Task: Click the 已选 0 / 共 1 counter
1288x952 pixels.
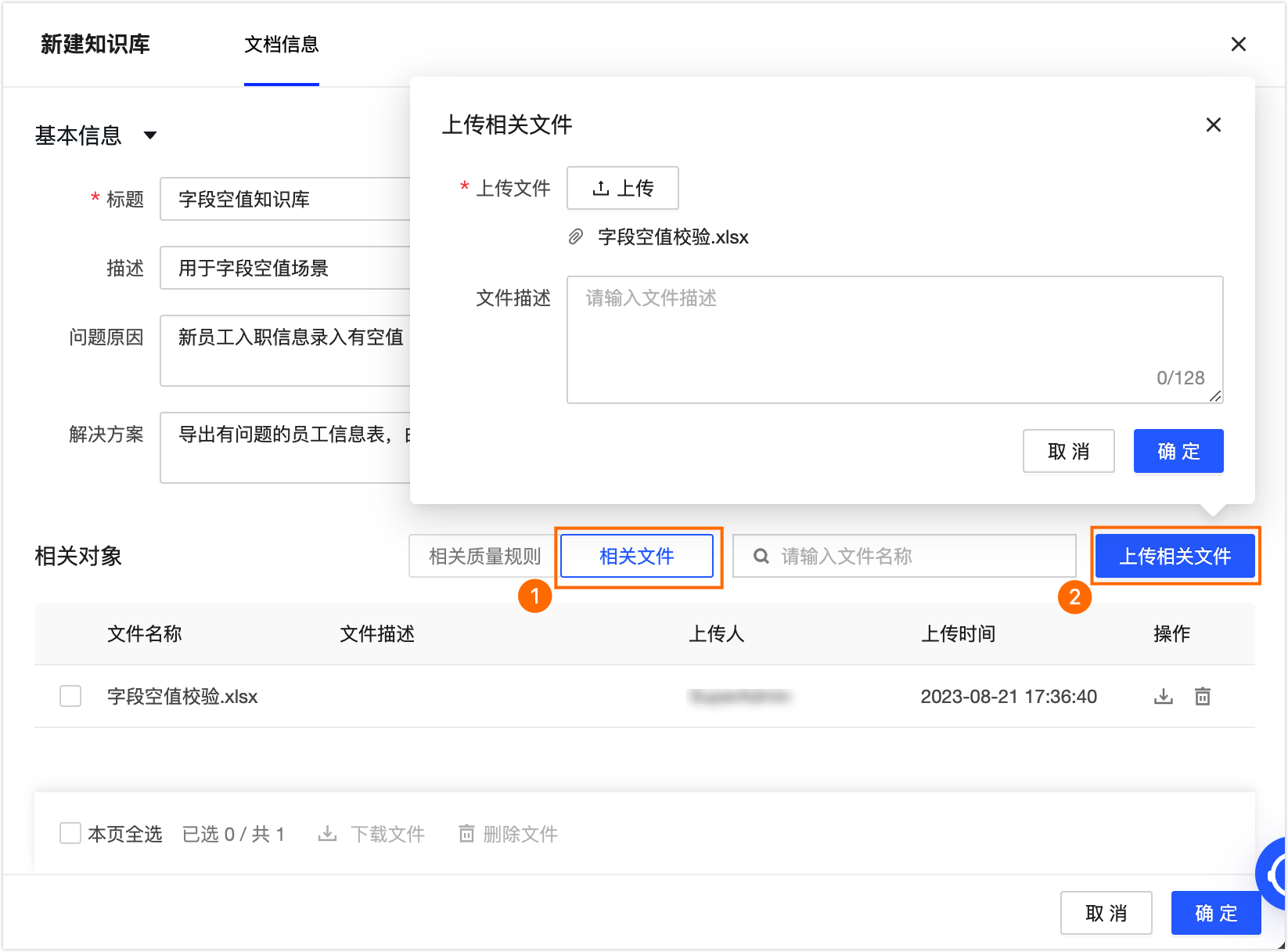Action: (x=233, y=834)
